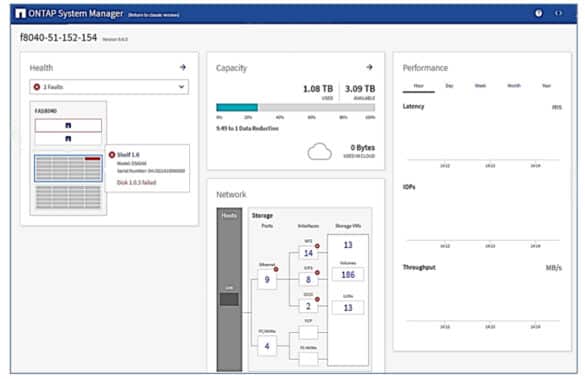The width and height of the screenshot is (585, 379).
Task: Click the red alert dot on the 8 interfaces box
Action: coord(317,273)
